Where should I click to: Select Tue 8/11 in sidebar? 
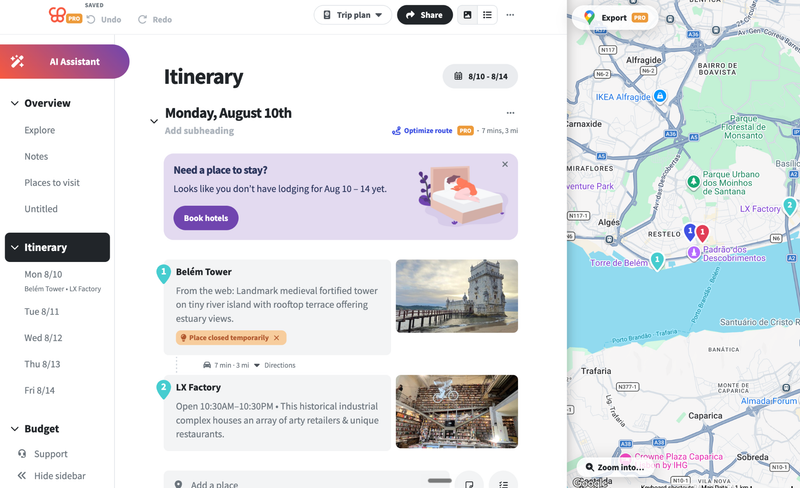42,311
